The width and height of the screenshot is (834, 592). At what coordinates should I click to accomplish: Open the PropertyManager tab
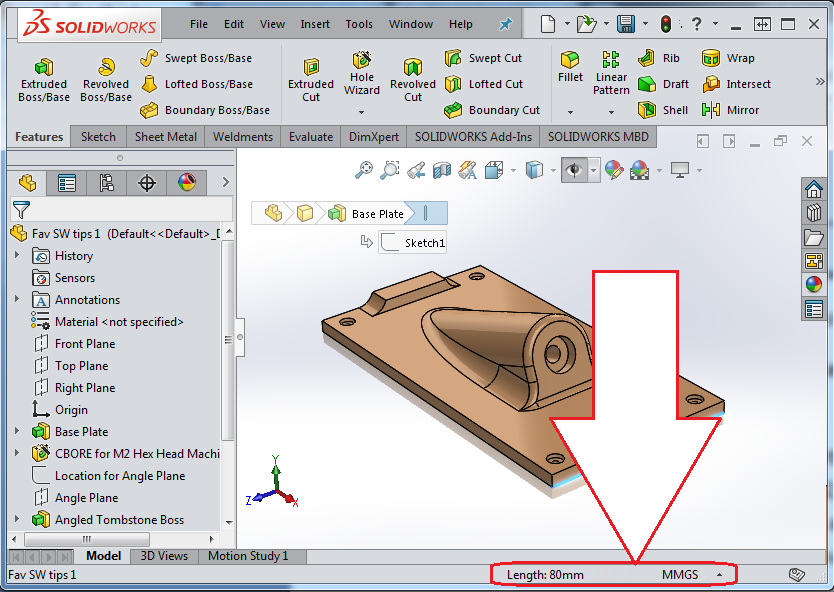[66, 184]
